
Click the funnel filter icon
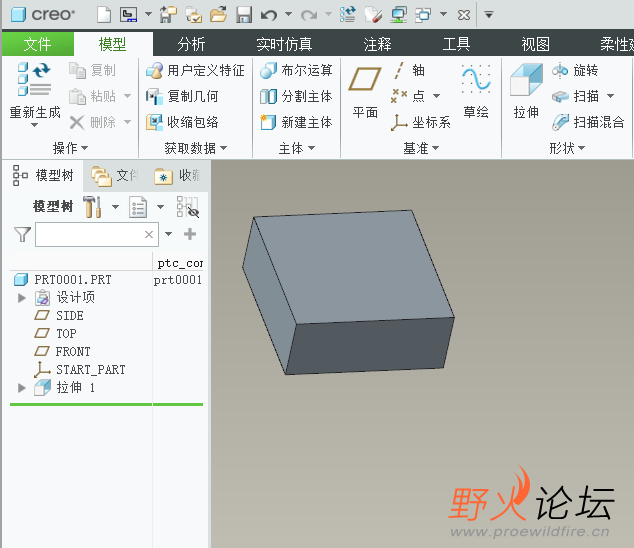[x=22, y=234]
